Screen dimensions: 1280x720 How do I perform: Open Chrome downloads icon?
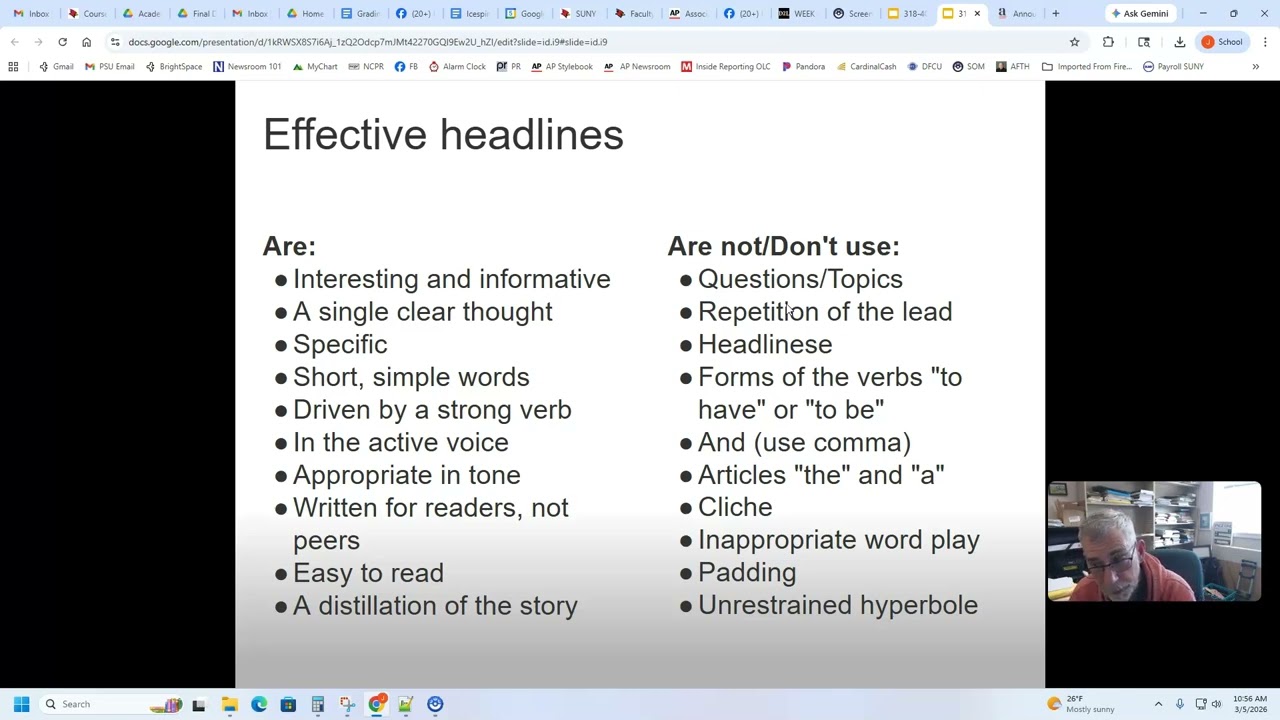click(1180, 42)
